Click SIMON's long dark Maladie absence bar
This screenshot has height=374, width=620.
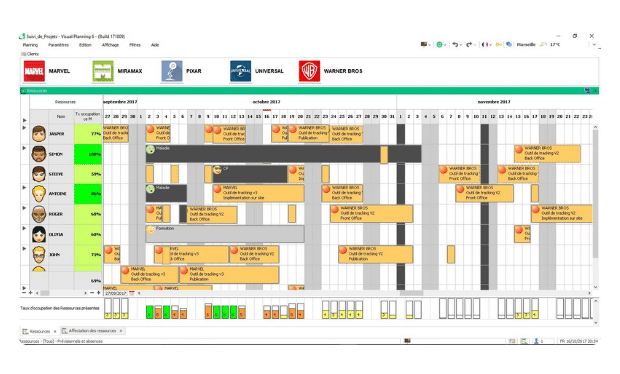coord(283,154)
